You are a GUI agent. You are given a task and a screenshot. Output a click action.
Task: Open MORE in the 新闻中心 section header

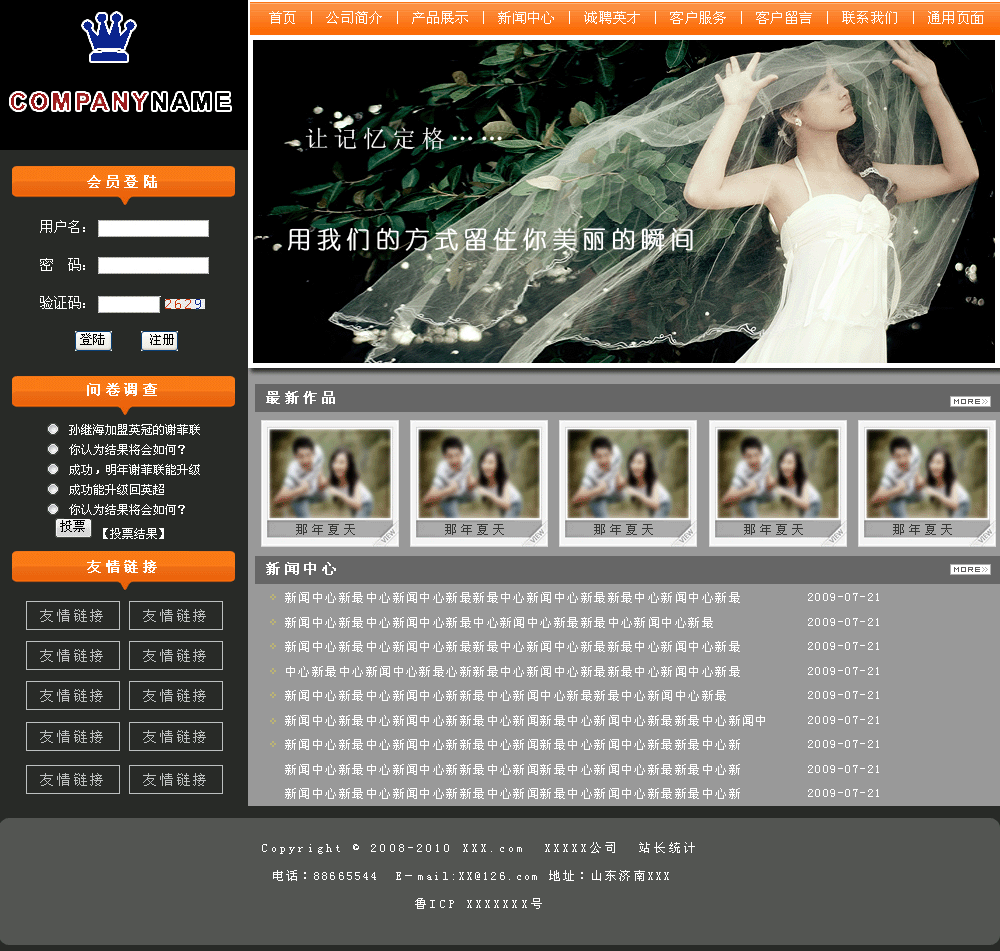click(x=969, y=569)
